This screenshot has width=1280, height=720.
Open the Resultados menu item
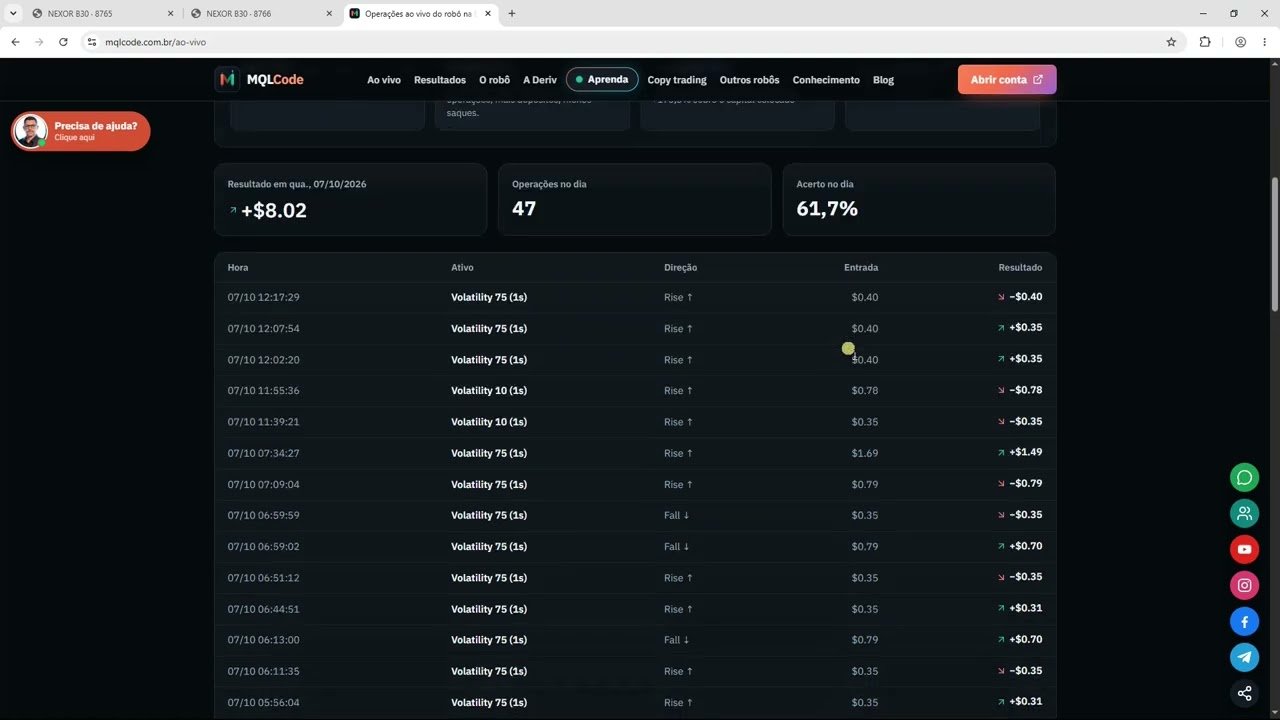[x=440, y=80]
